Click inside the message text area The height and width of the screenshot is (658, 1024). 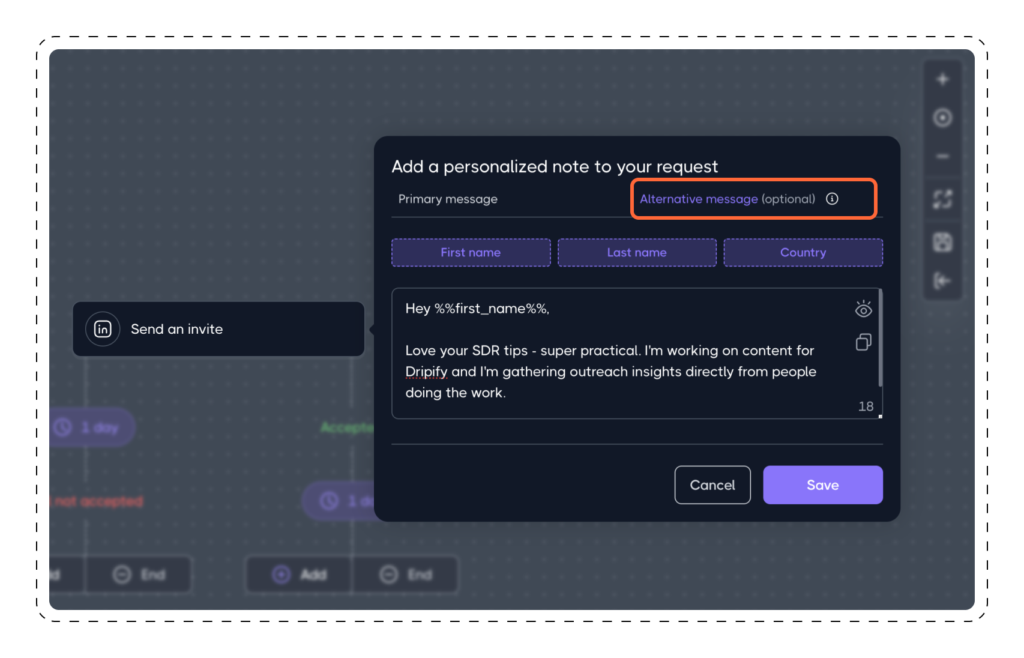(620, 360)
